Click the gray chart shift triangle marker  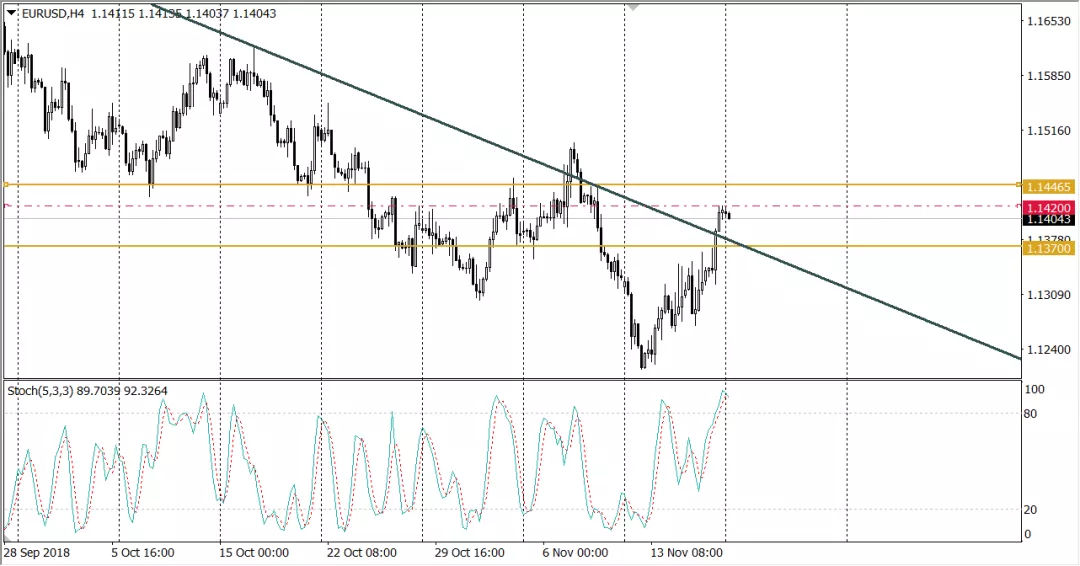tap(632, 7)
